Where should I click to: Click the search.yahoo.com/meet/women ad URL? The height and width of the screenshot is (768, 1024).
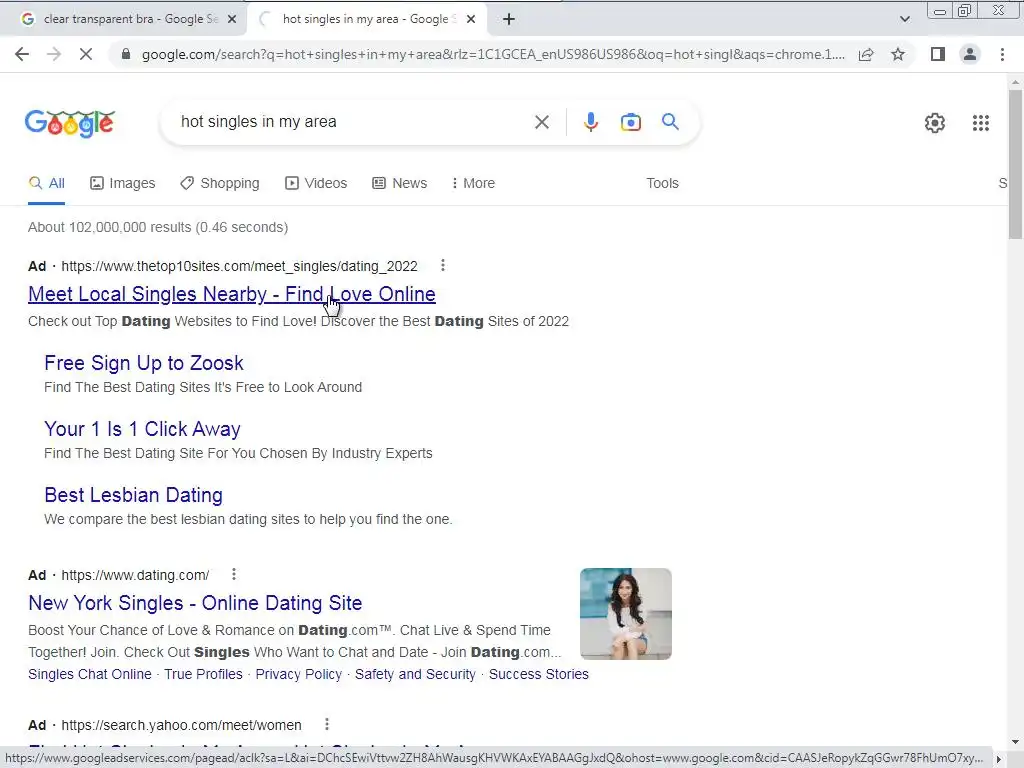[x=182, y=726]
